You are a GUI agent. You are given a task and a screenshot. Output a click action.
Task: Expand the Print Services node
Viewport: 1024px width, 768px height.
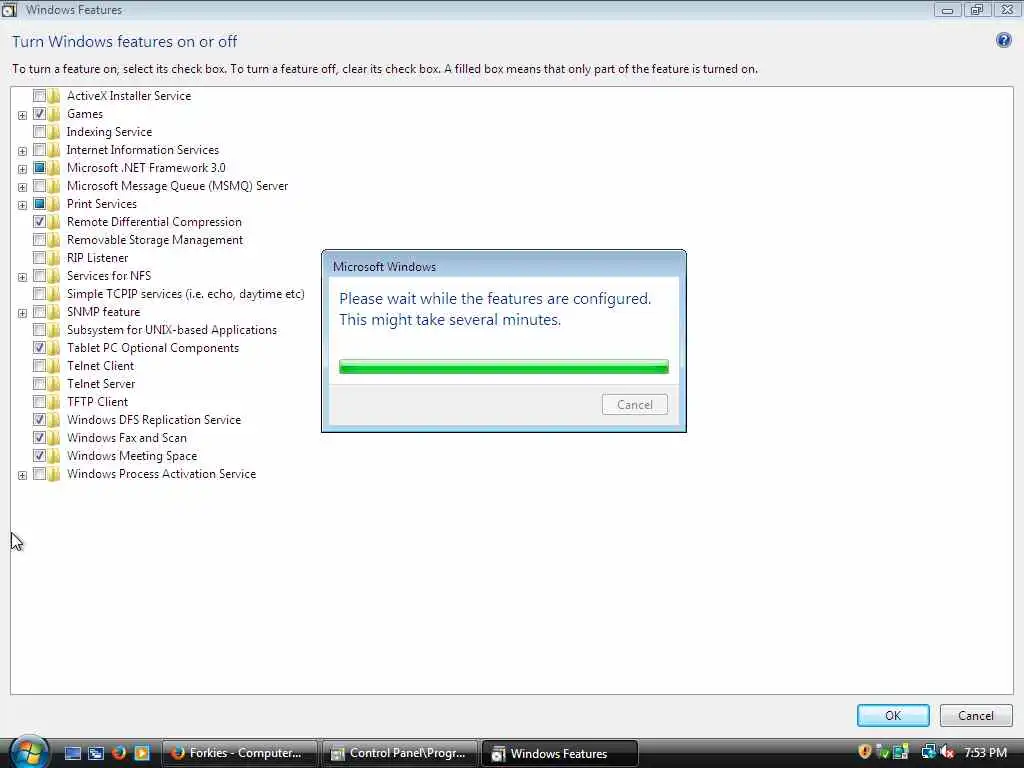click(x=22, y=205)
